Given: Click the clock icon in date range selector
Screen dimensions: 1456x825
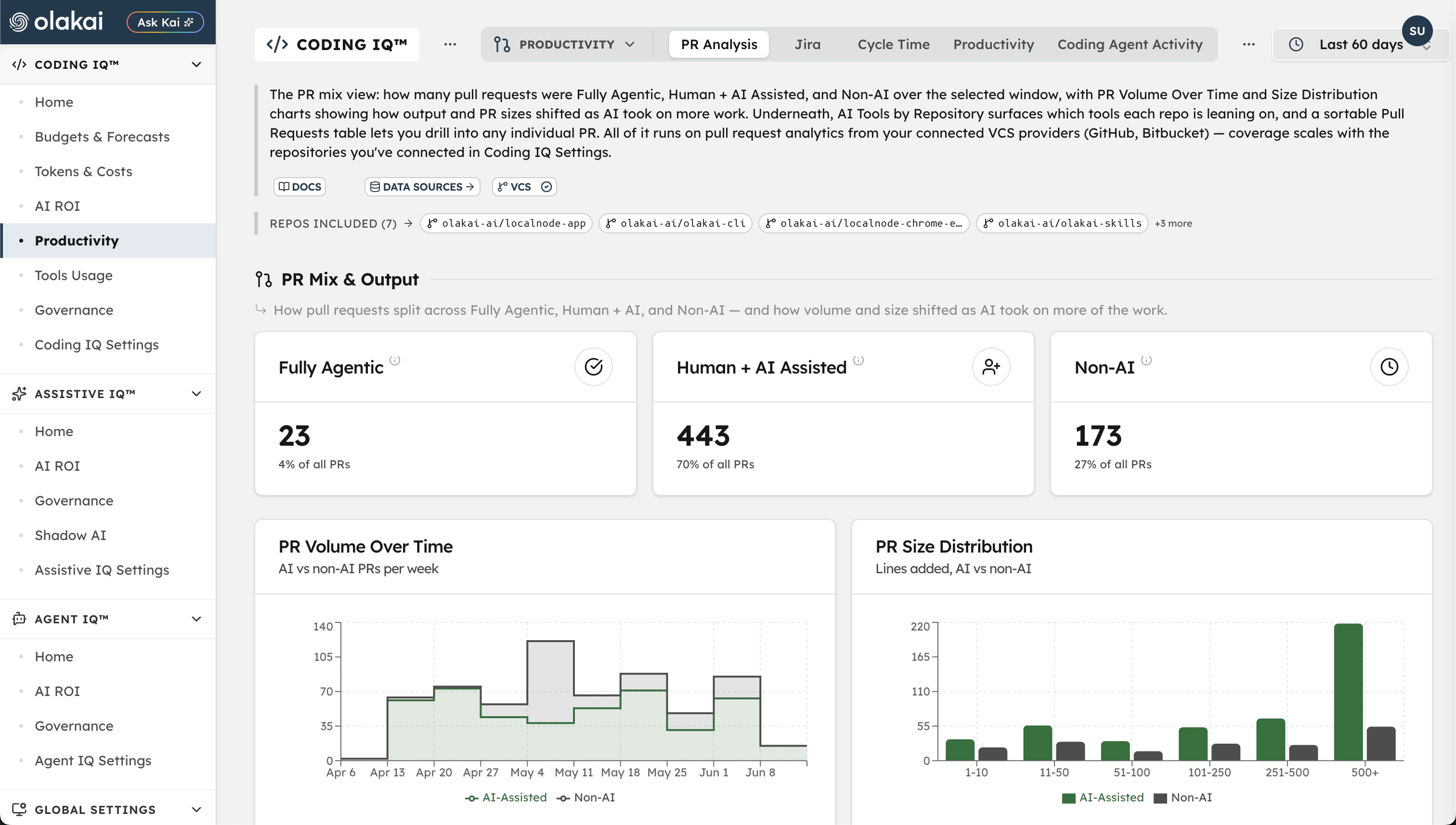Looking at the screenshot, I should click(1296, 44).
